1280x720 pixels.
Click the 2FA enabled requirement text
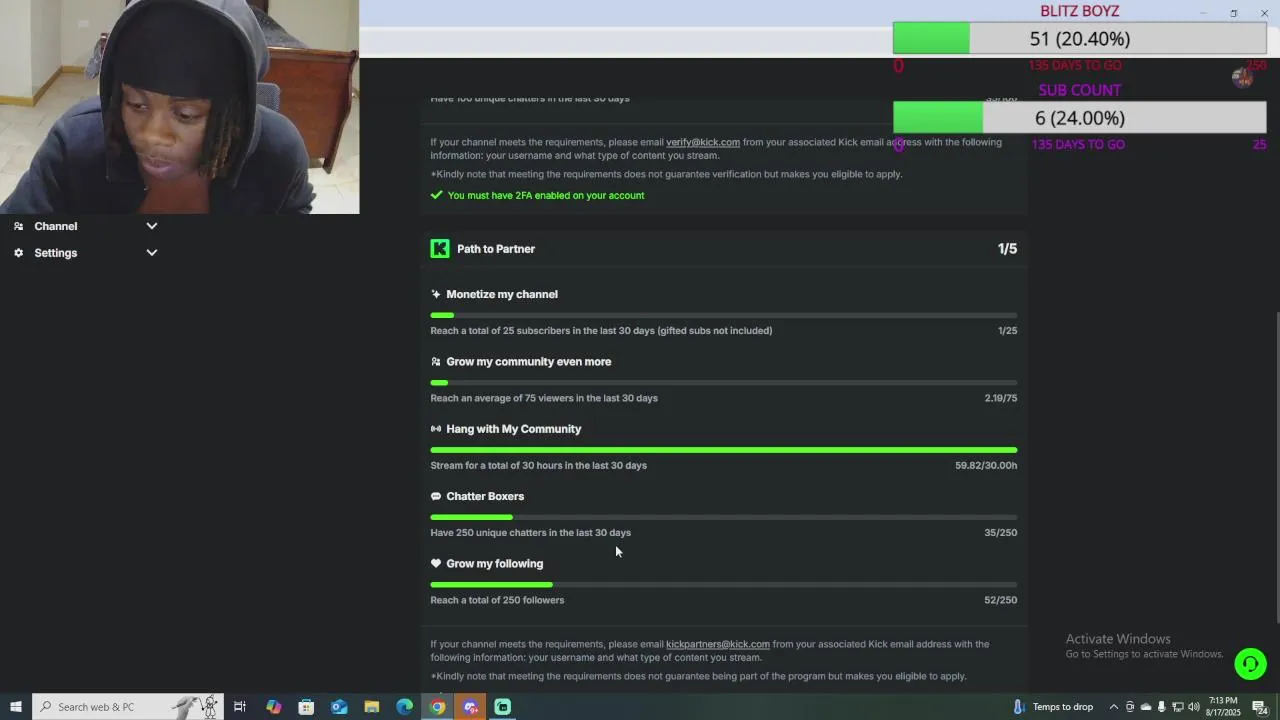pos(546,195)
